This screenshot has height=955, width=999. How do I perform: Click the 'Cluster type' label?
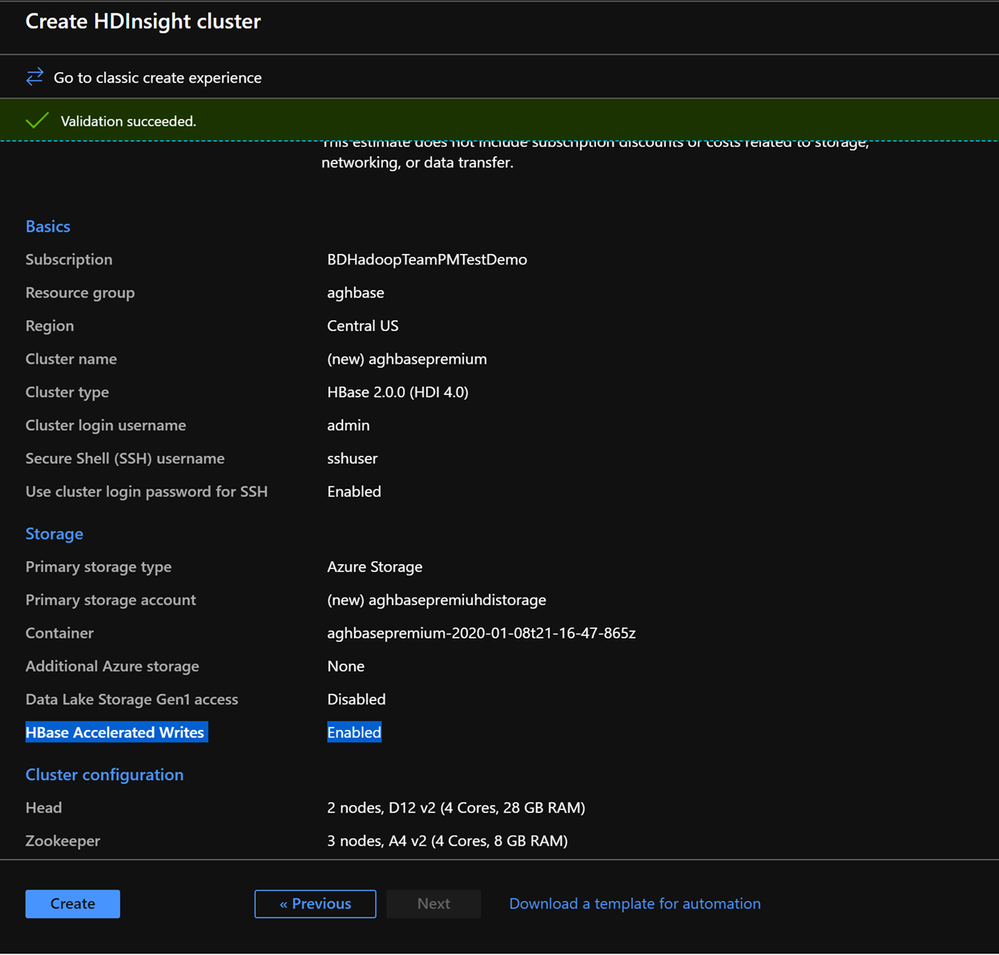click(67, 392)
